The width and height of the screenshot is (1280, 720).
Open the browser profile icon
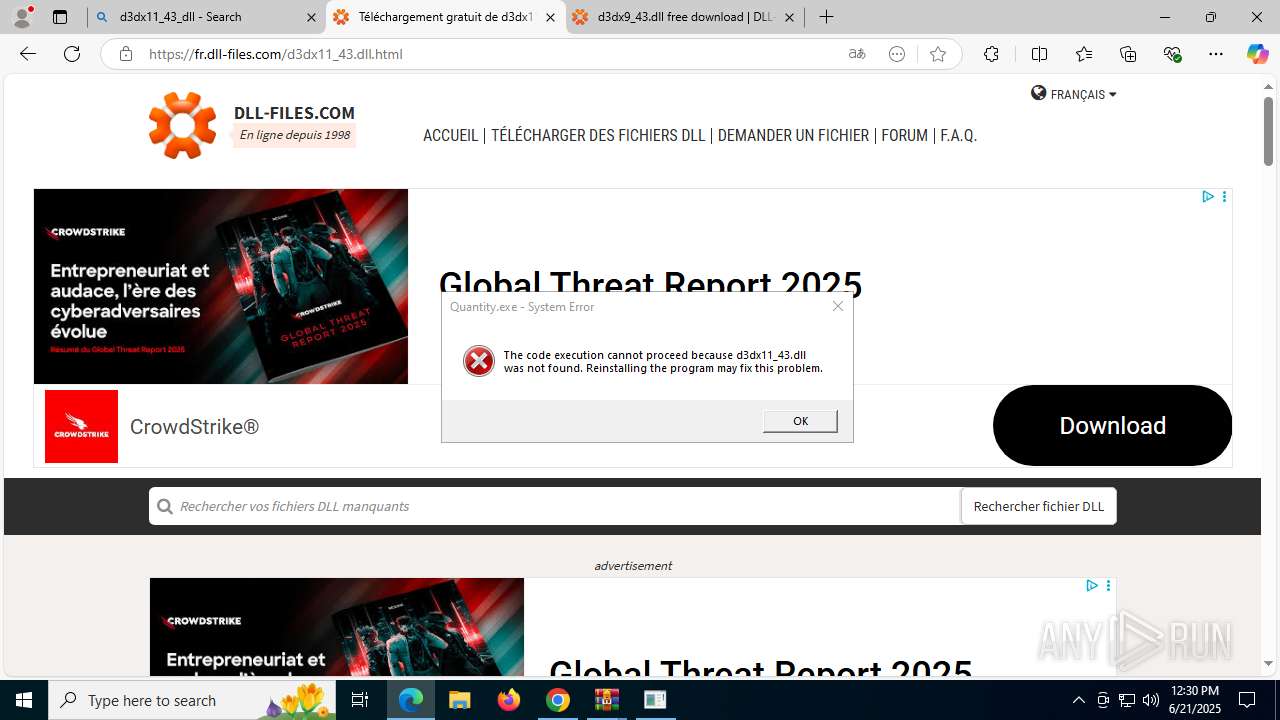[x=23, y=16]
